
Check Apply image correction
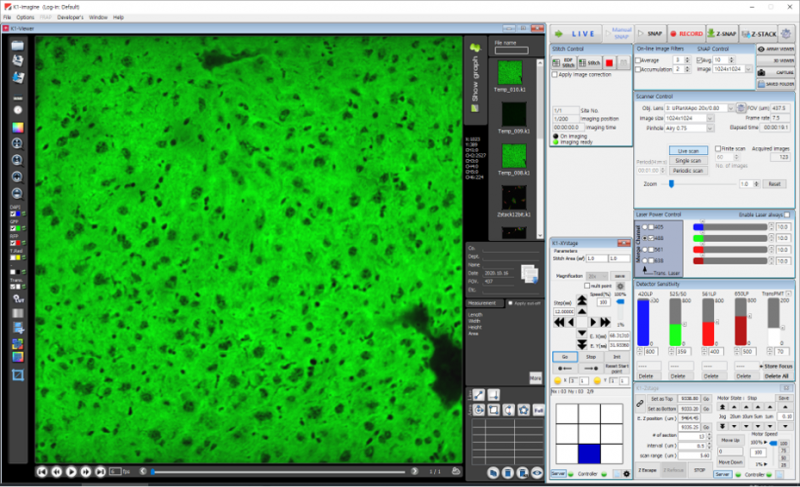(x=555, y=74)
